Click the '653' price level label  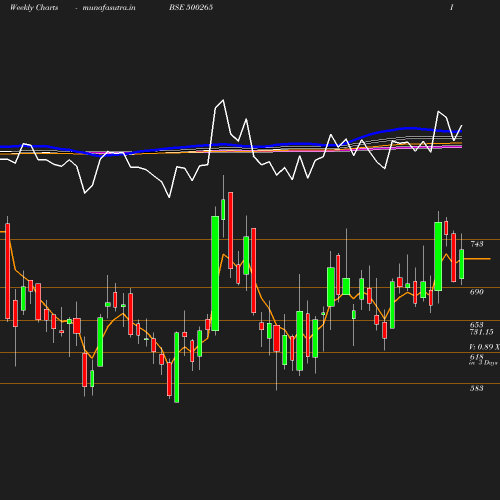(477, 325)
